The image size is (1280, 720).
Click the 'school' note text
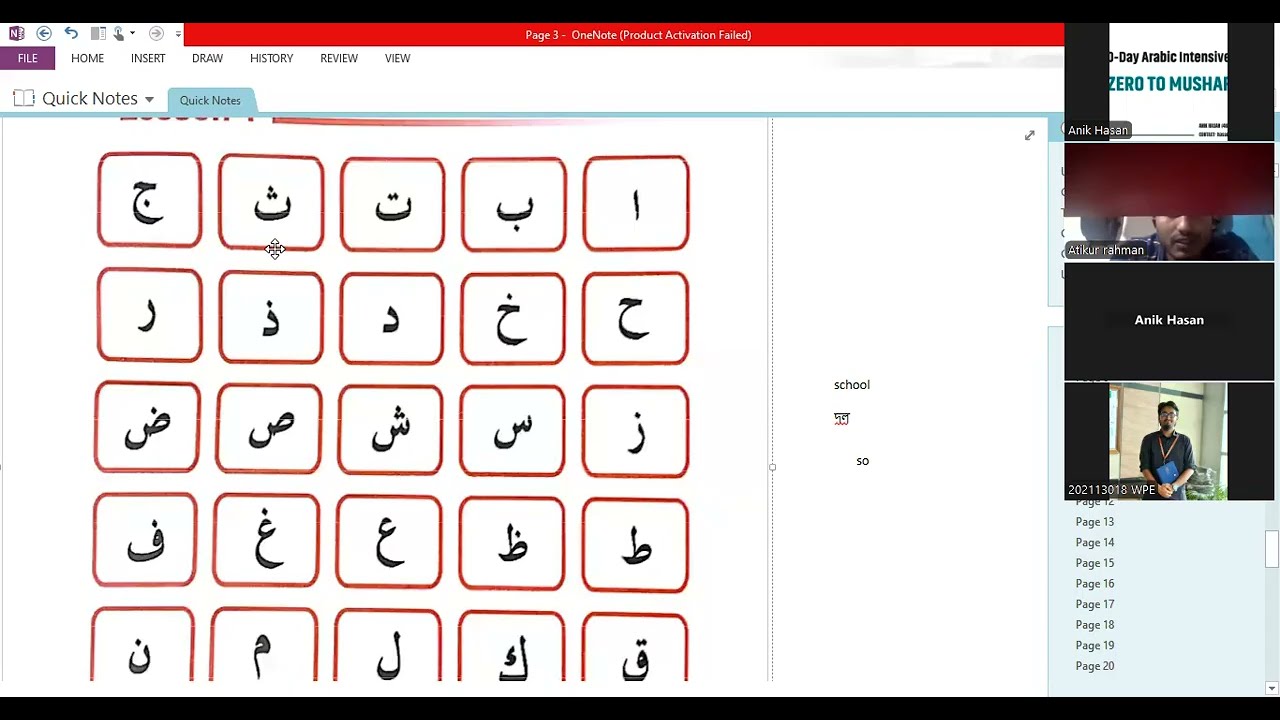point(852,384)
